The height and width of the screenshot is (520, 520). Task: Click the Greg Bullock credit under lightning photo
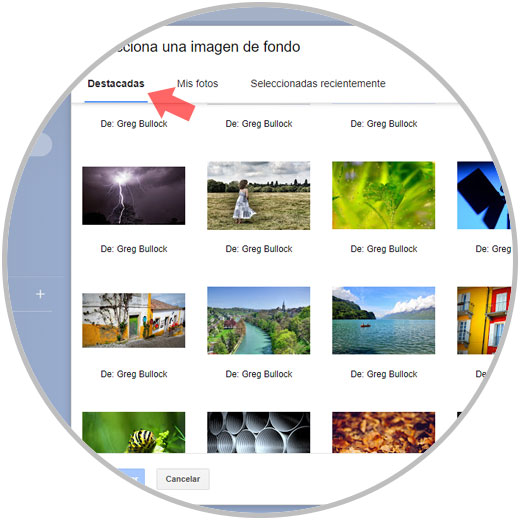coord(134,249)
